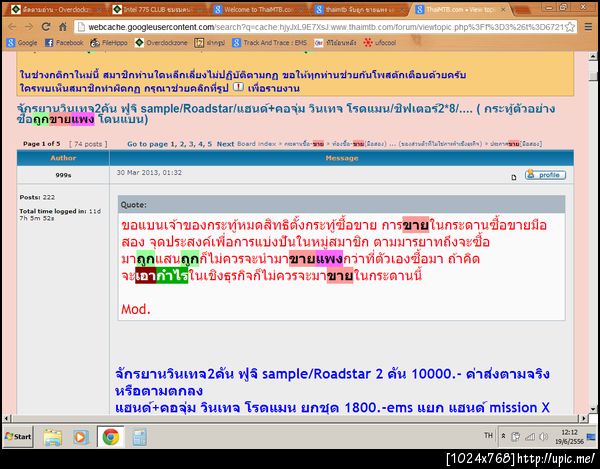Switch to the Intel 775 CLUB tab

point(155,10)
